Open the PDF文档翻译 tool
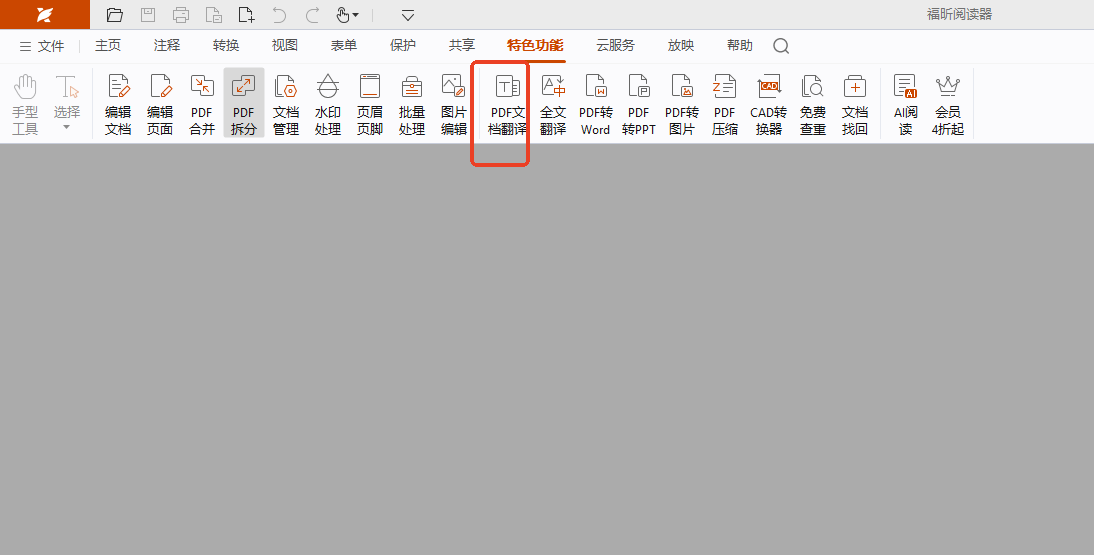The height and width of the screenshot is (555, 1094). tap(507, 104)
